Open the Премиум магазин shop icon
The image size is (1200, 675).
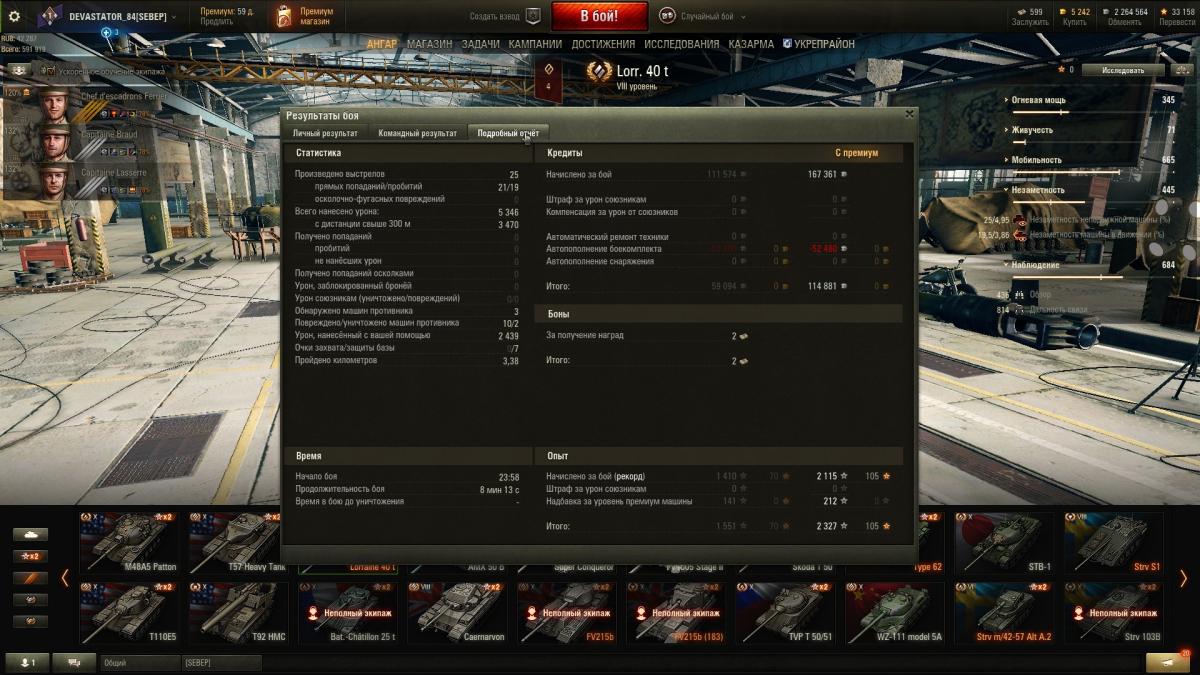click(x=285, y=16)
